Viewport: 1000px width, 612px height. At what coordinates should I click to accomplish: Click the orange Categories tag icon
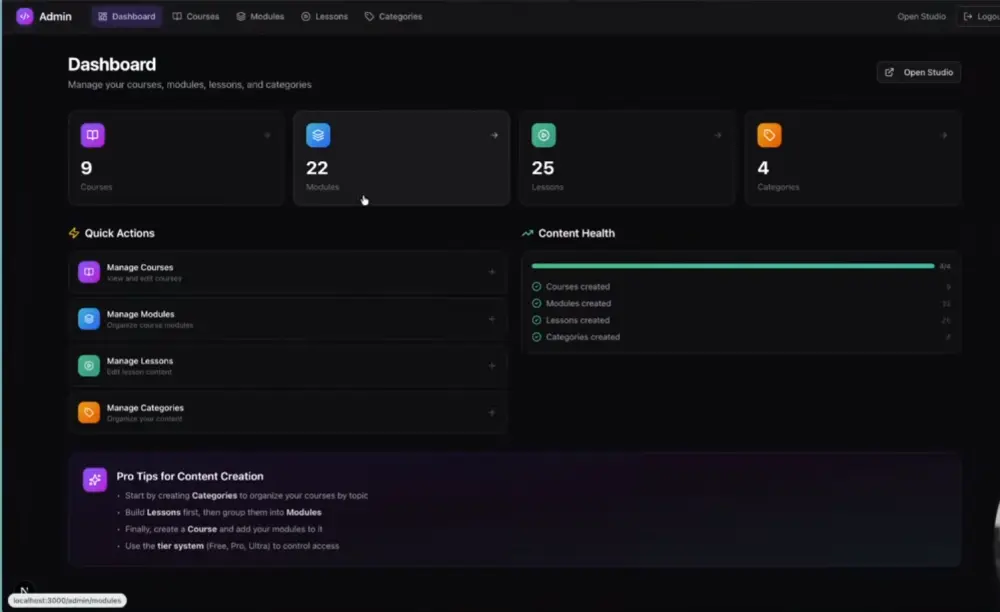pos(766,134)
